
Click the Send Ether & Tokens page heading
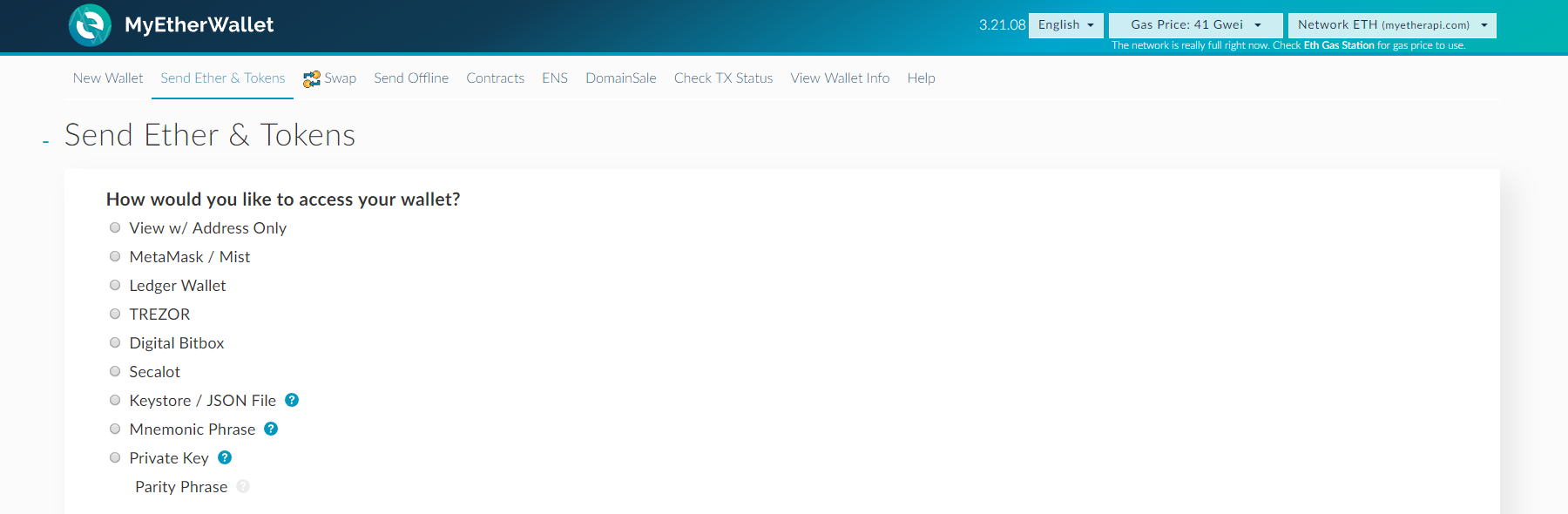210,135
